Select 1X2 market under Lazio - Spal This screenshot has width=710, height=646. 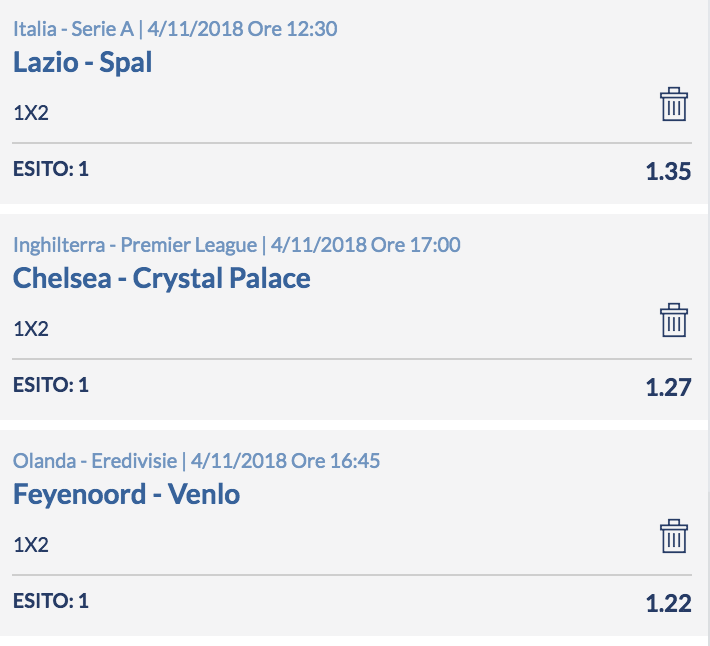(x=31, y=113)
